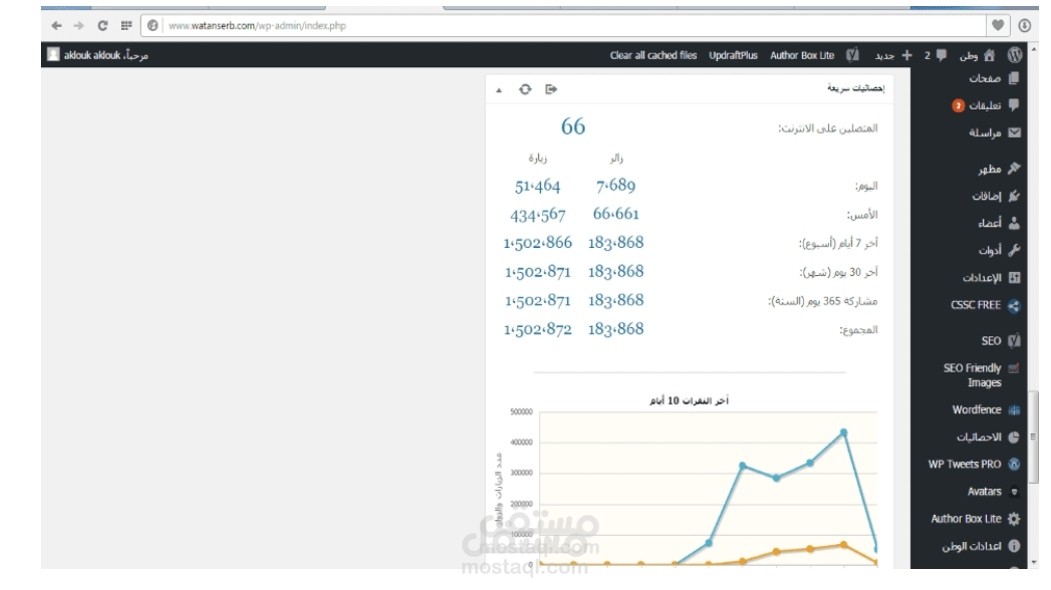
Task: Open SEO Friendly Images settings
Action: pyautogui.click(x=976, y=374)
